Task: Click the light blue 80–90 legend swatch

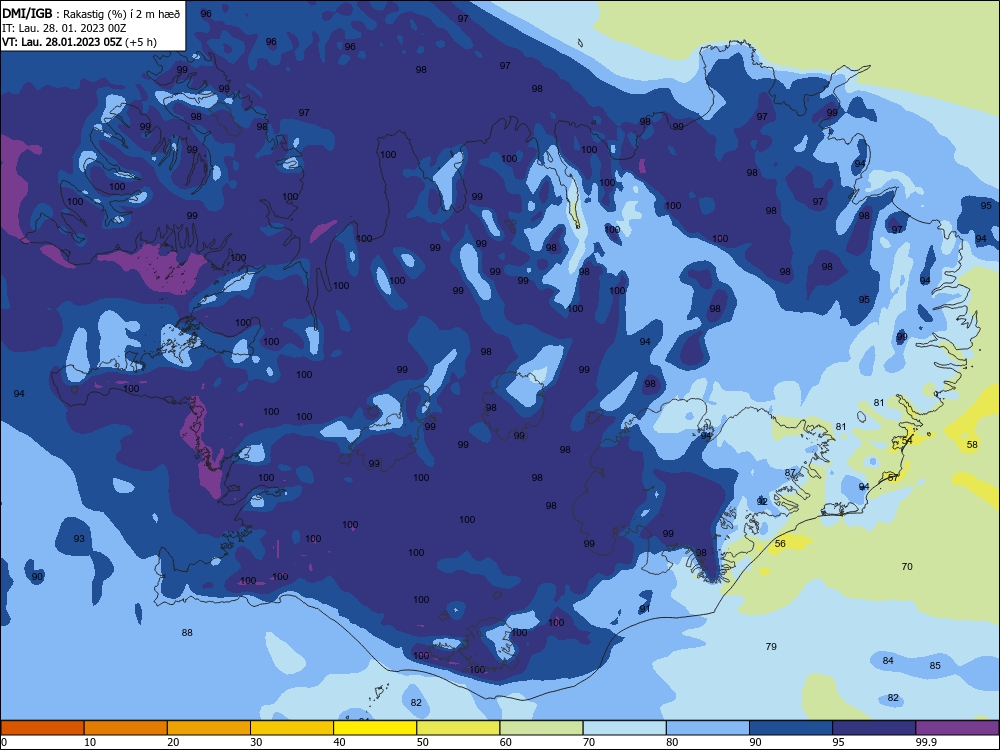Action: point(708,728)
